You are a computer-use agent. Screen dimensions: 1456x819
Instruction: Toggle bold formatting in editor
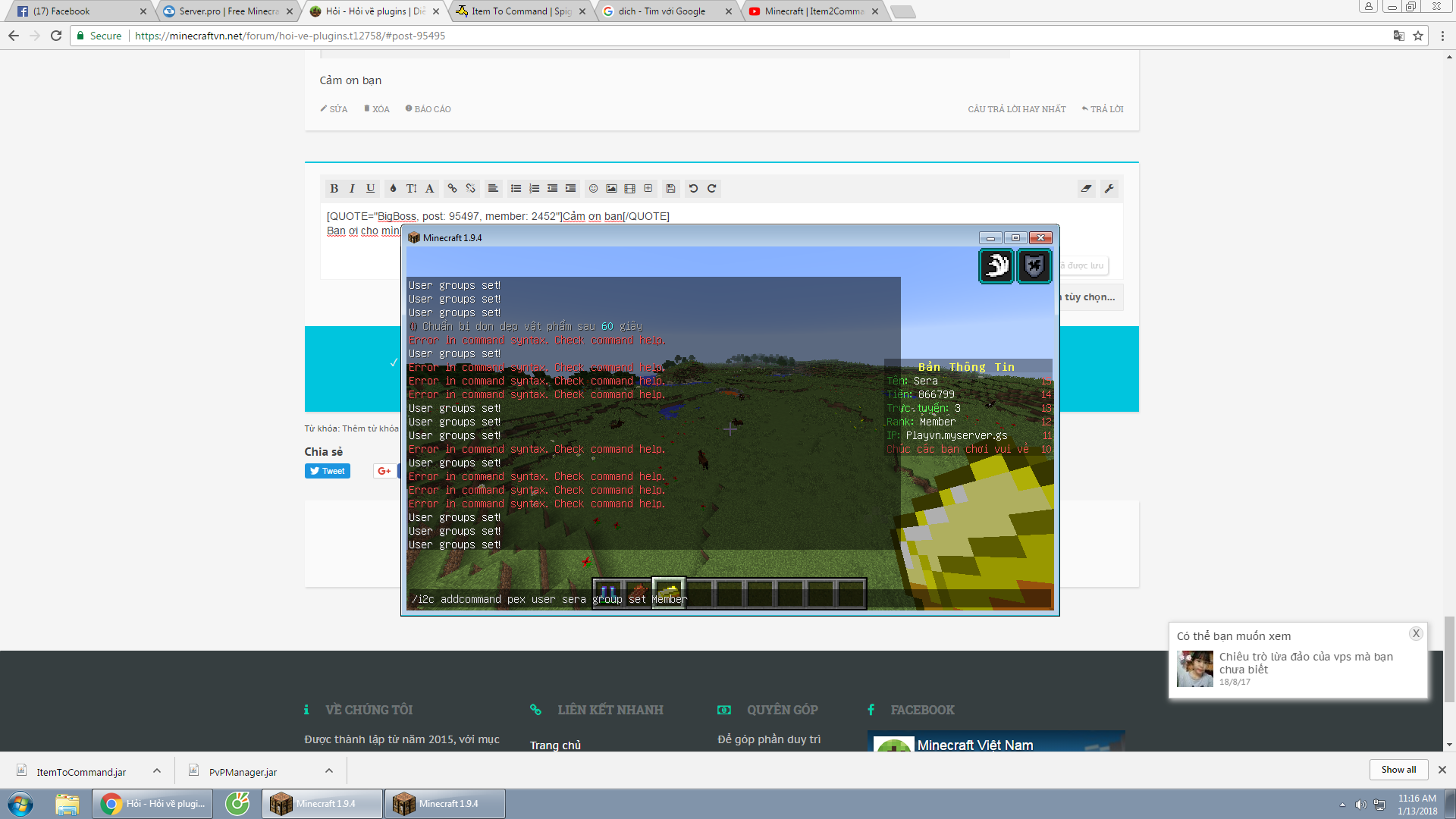point(334,189)
